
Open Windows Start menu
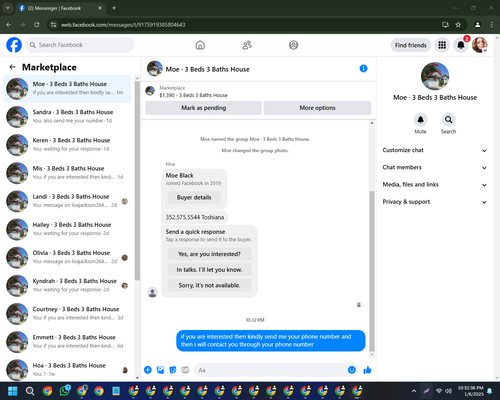coord(13,391)
